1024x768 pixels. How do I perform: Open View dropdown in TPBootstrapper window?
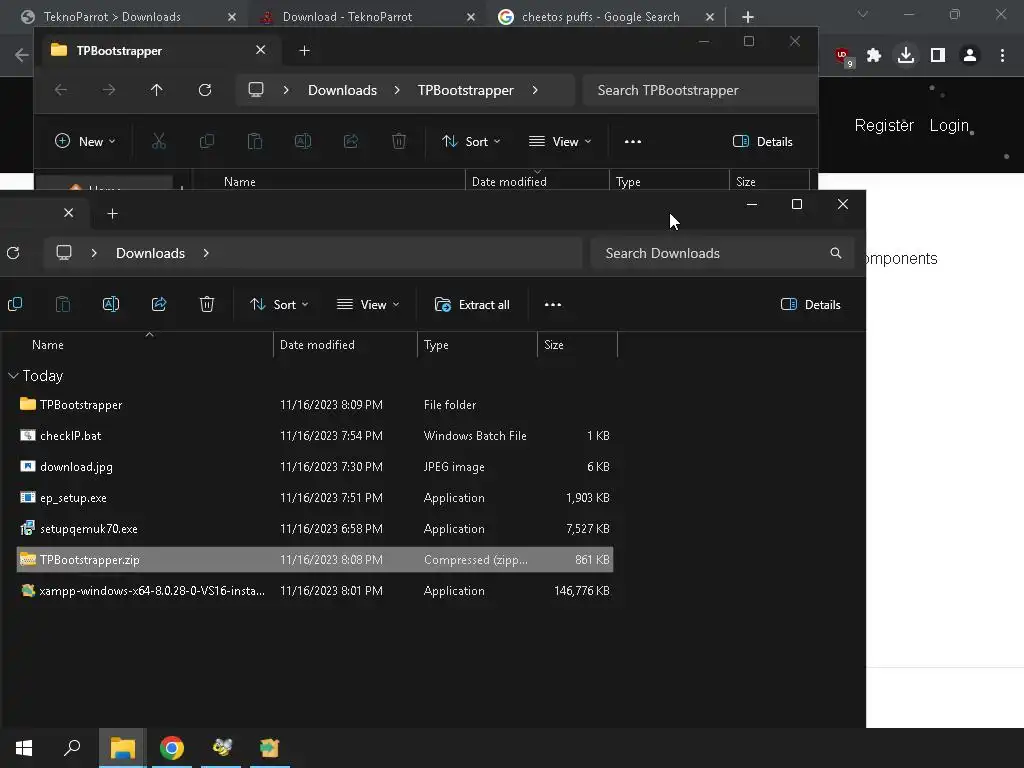(x=560, y=141)
